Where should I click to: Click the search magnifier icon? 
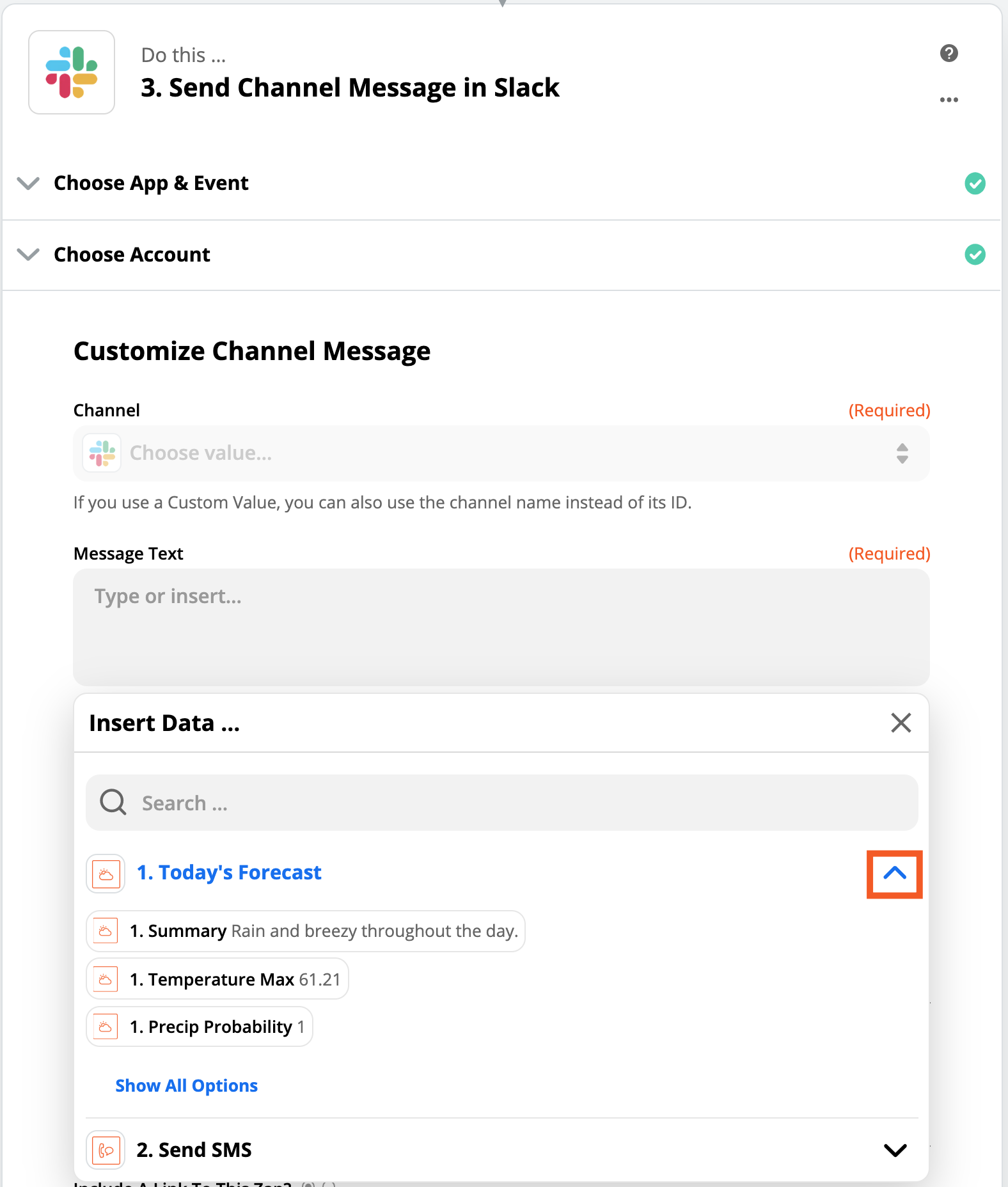113,802
